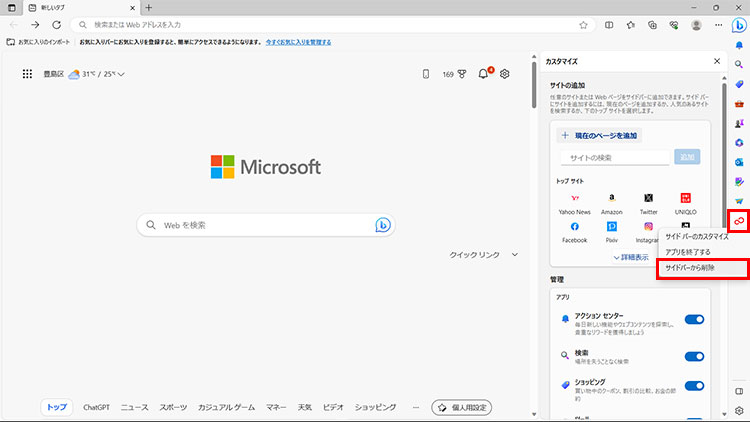This screenshot has height=422, width=750.
Task: Open the notifications bell with badge
Action: click(484, 74)
